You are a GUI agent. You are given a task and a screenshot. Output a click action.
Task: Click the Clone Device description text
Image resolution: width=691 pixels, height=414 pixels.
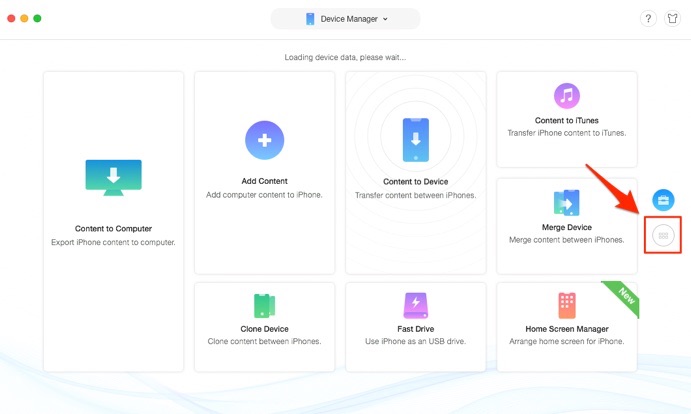[264, 341]
